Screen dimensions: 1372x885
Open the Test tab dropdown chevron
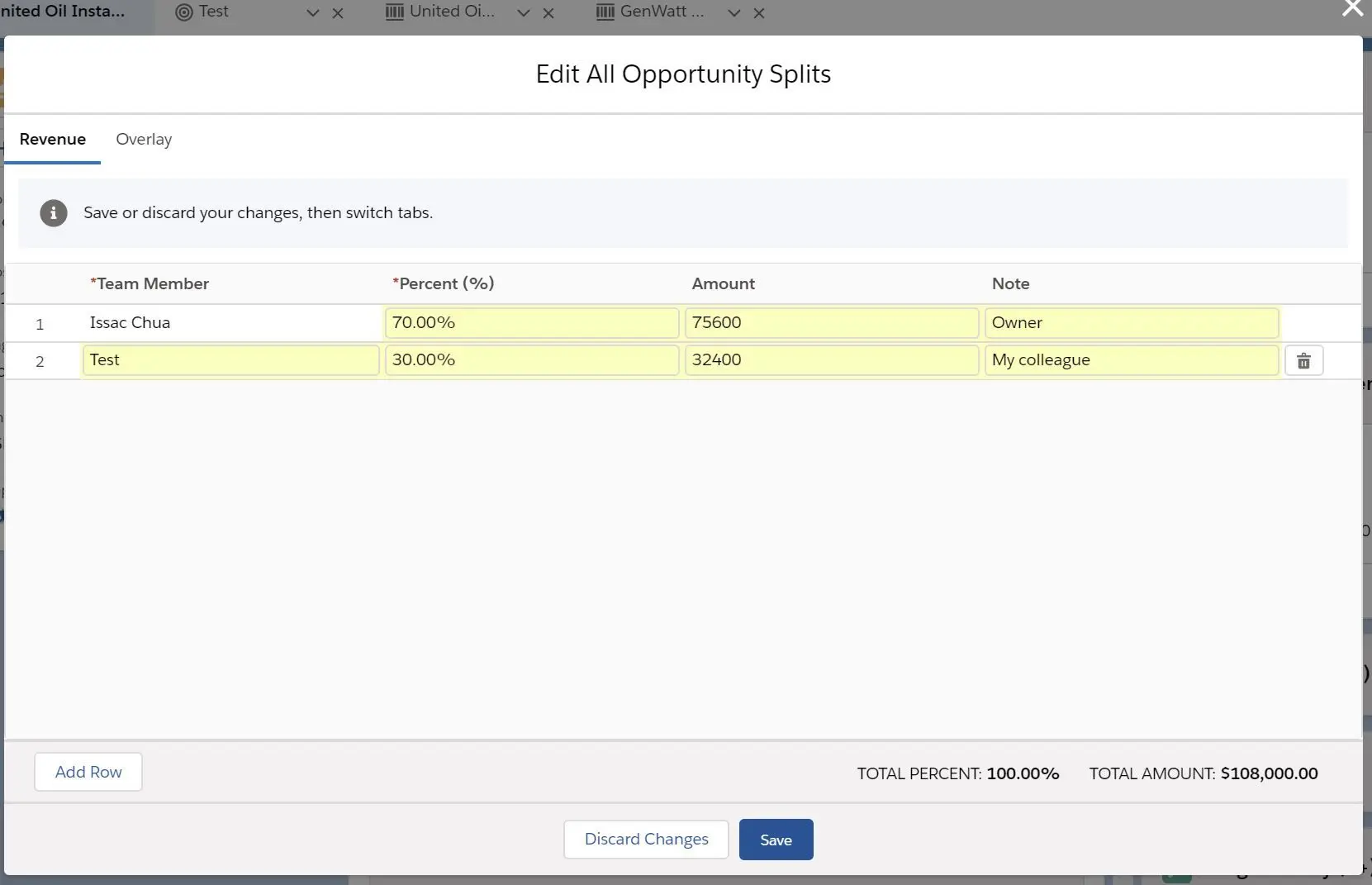tap(312, 13)
